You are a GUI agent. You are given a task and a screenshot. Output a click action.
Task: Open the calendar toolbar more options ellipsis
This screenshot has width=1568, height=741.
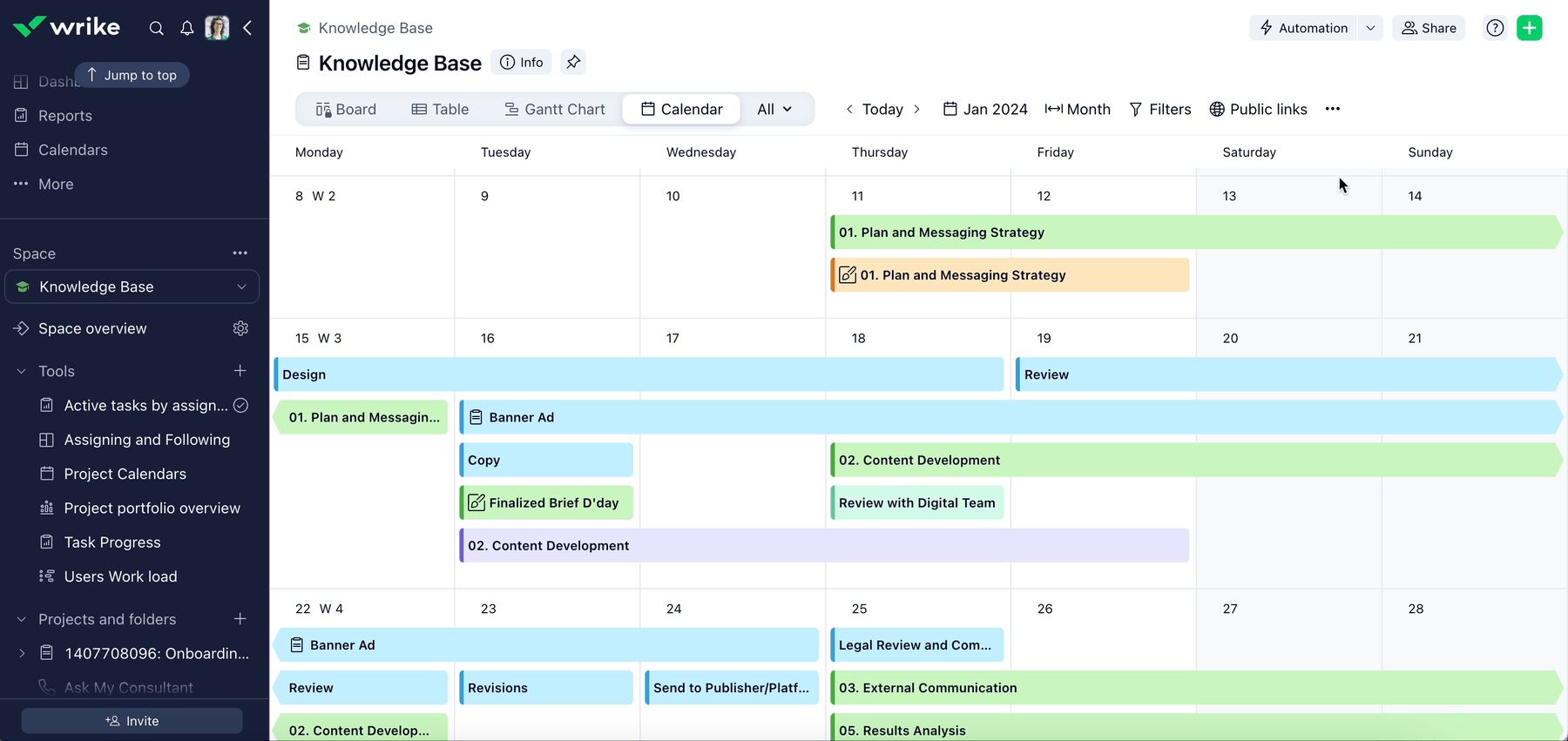1332,109
